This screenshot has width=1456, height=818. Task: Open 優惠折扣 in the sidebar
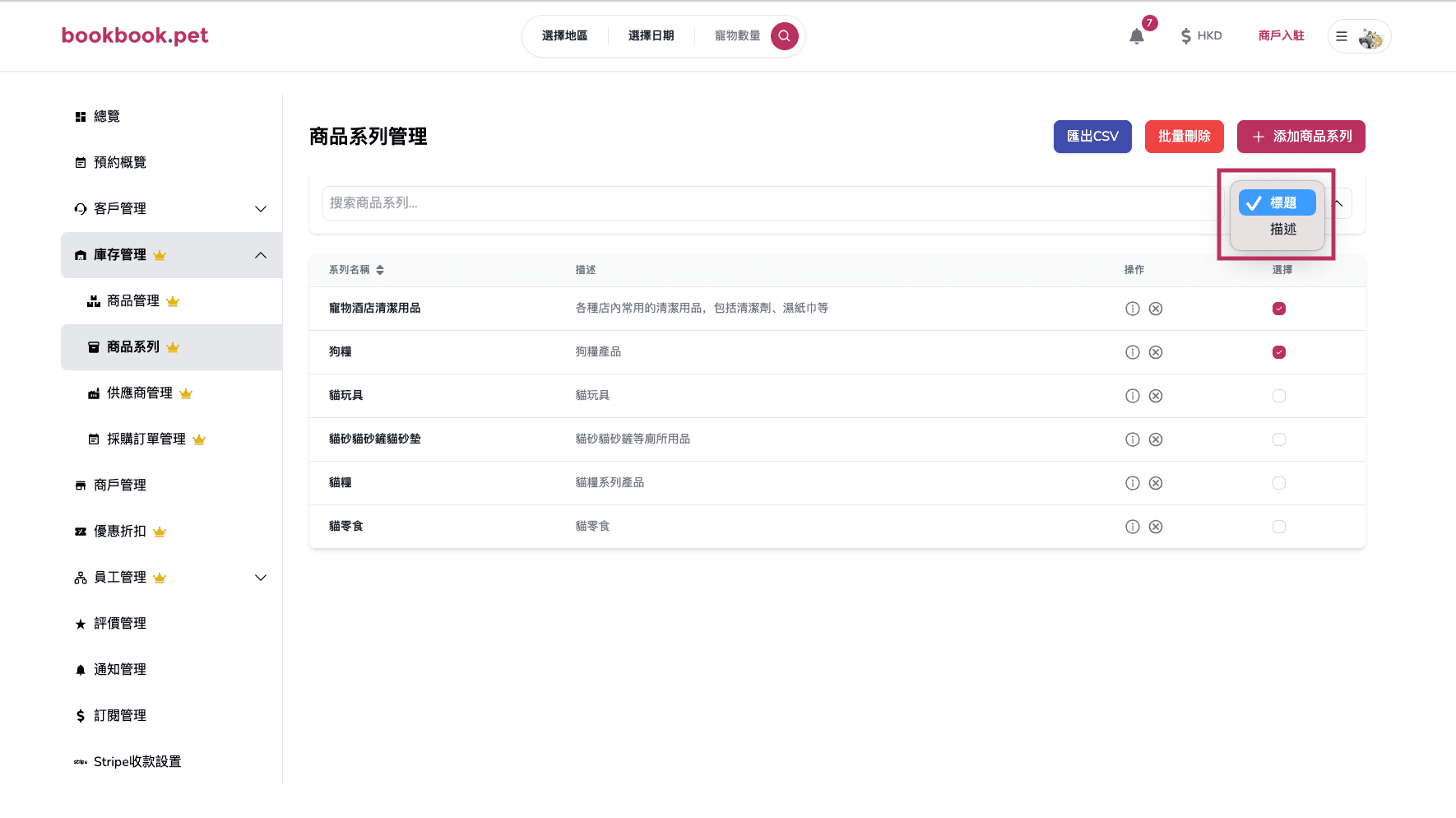172,532
